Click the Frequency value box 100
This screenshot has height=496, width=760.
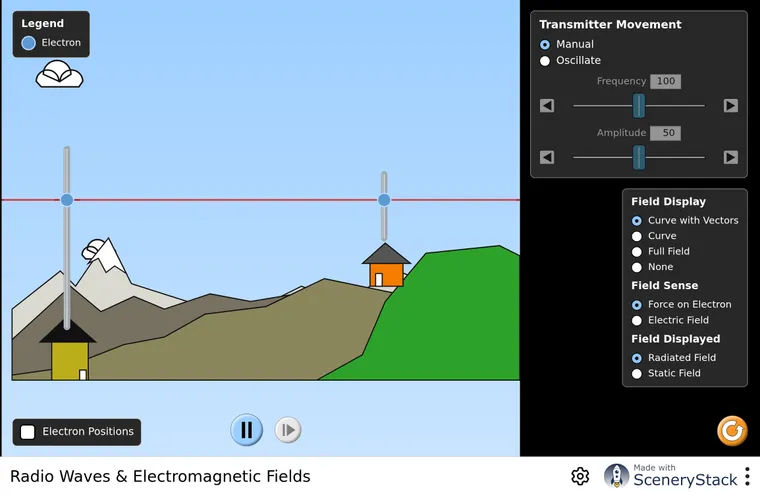[665, 81]
